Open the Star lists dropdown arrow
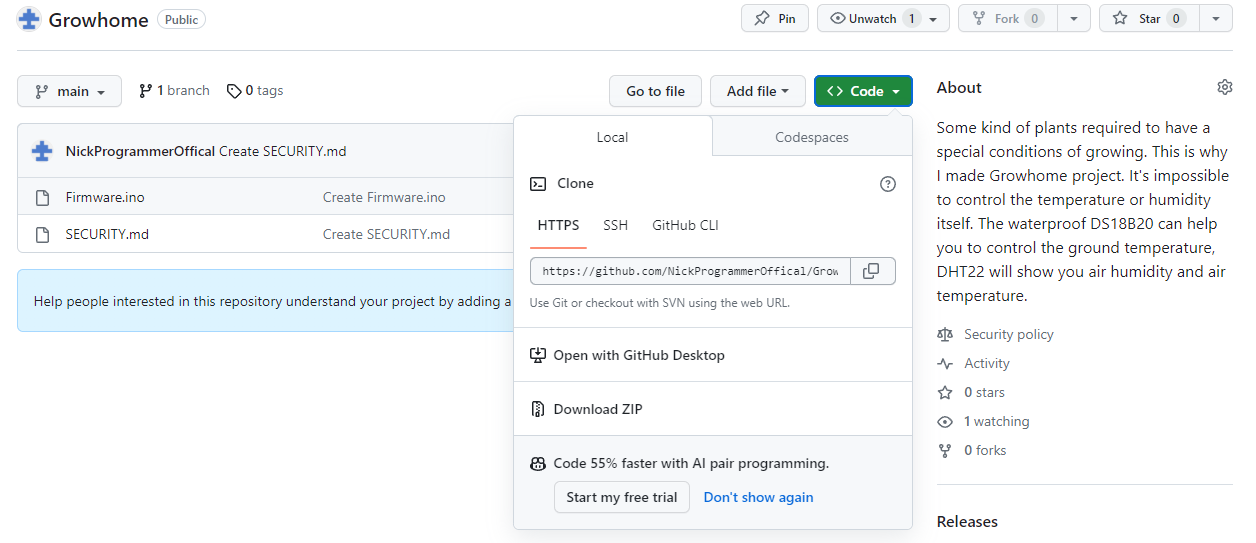Viewport: 1256px width, 543px height. pyautogui.click(x=1216, y=19)
